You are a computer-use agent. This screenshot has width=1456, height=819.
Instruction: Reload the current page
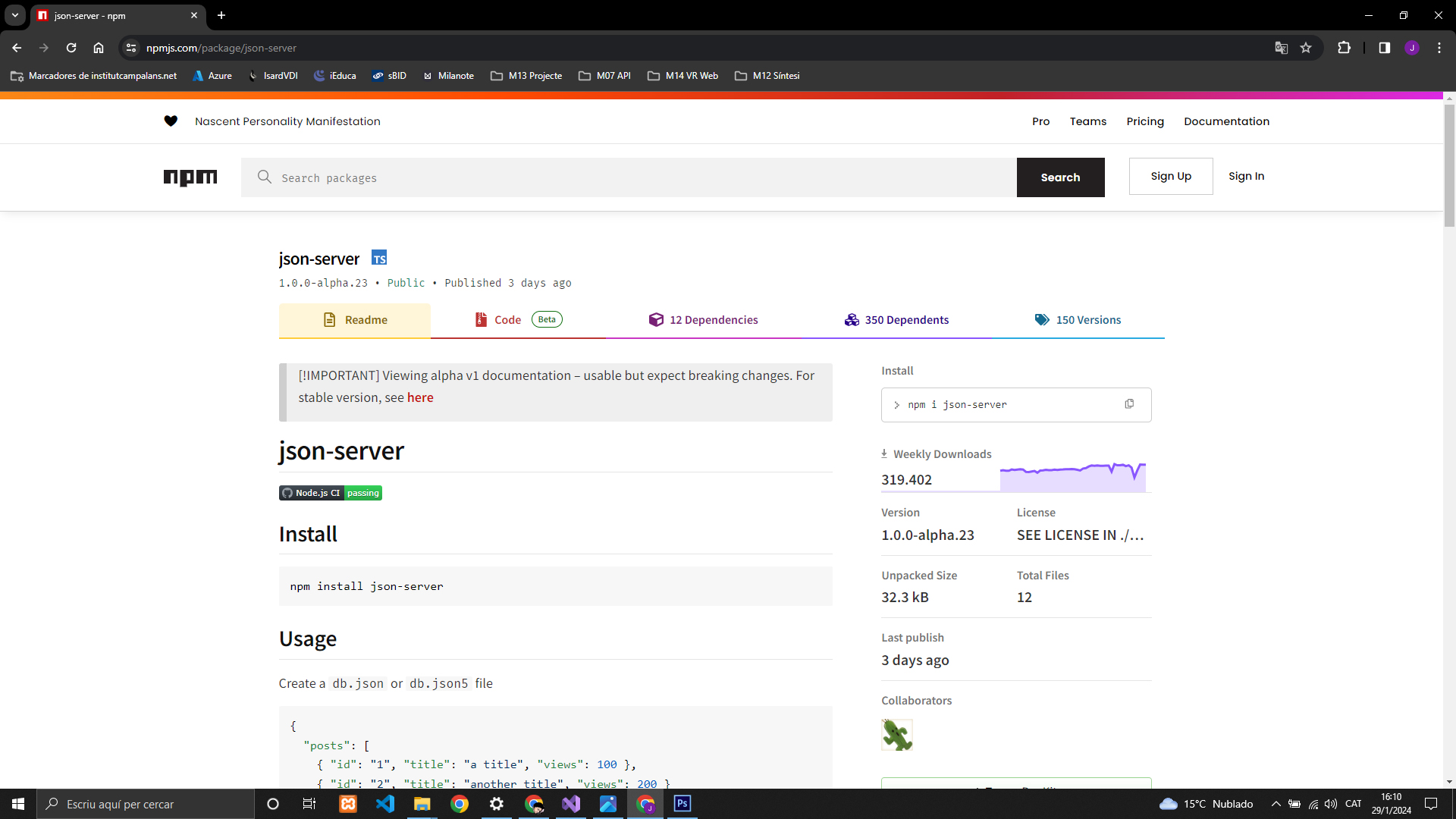point(71,48)
